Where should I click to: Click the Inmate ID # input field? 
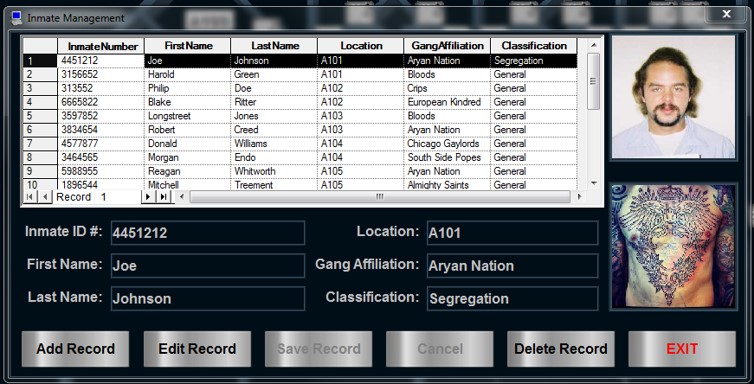click(x=208, y=233)
